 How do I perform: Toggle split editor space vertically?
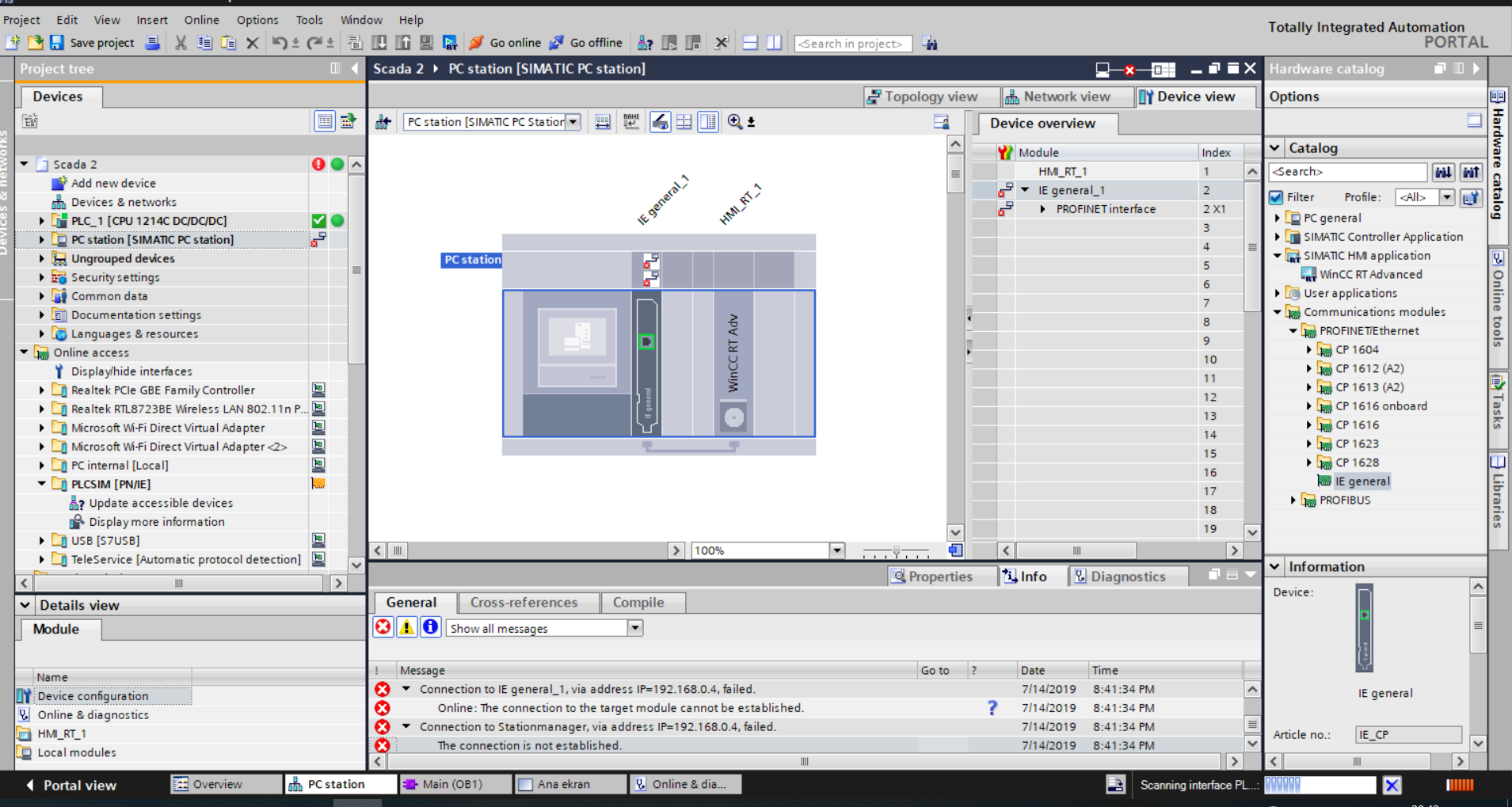click(774, 43)
